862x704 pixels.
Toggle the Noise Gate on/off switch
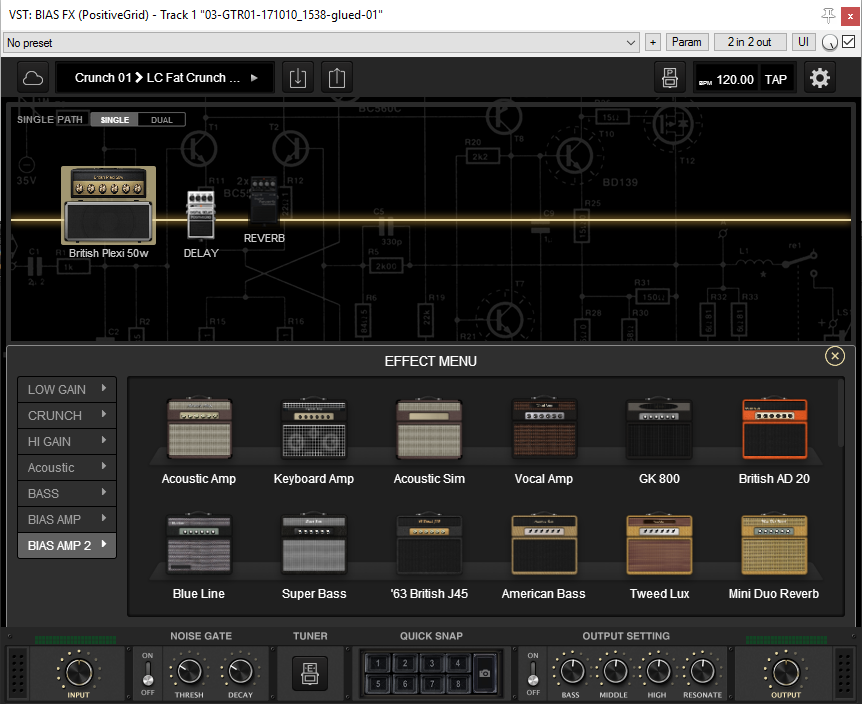pos(148,673)
